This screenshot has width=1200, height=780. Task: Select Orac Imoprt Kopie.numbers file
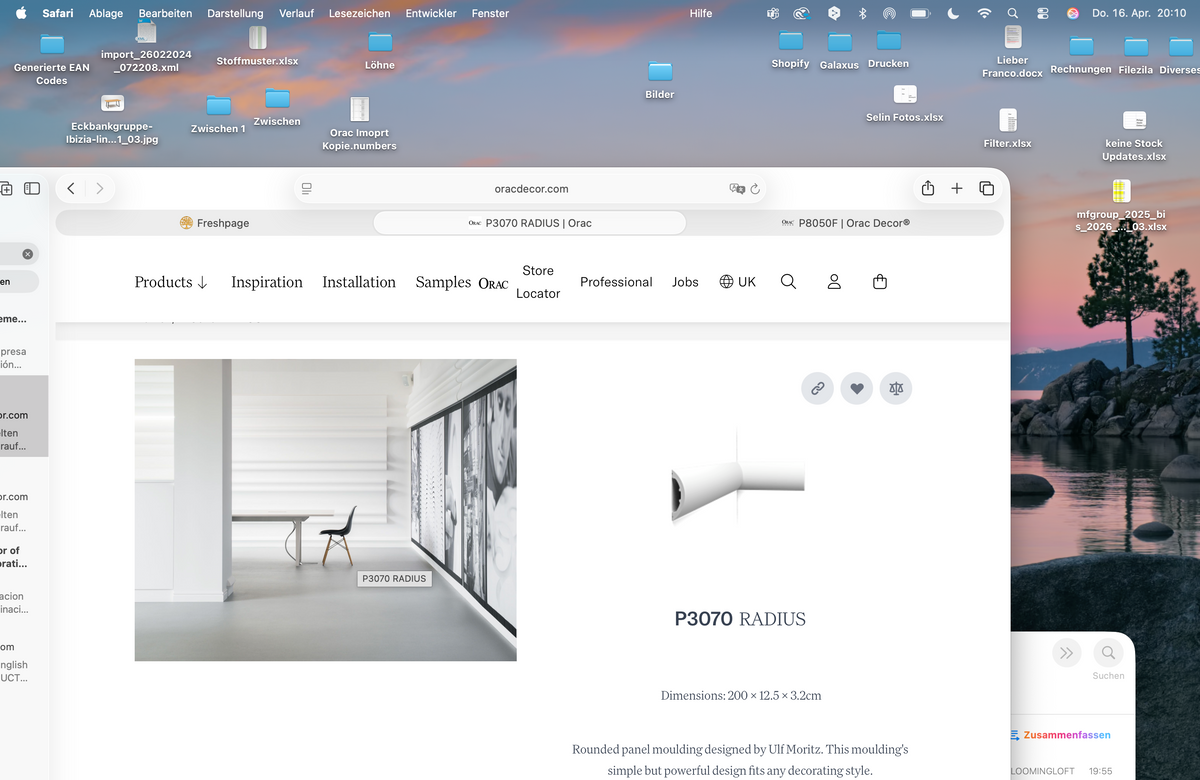pos(359,123)
